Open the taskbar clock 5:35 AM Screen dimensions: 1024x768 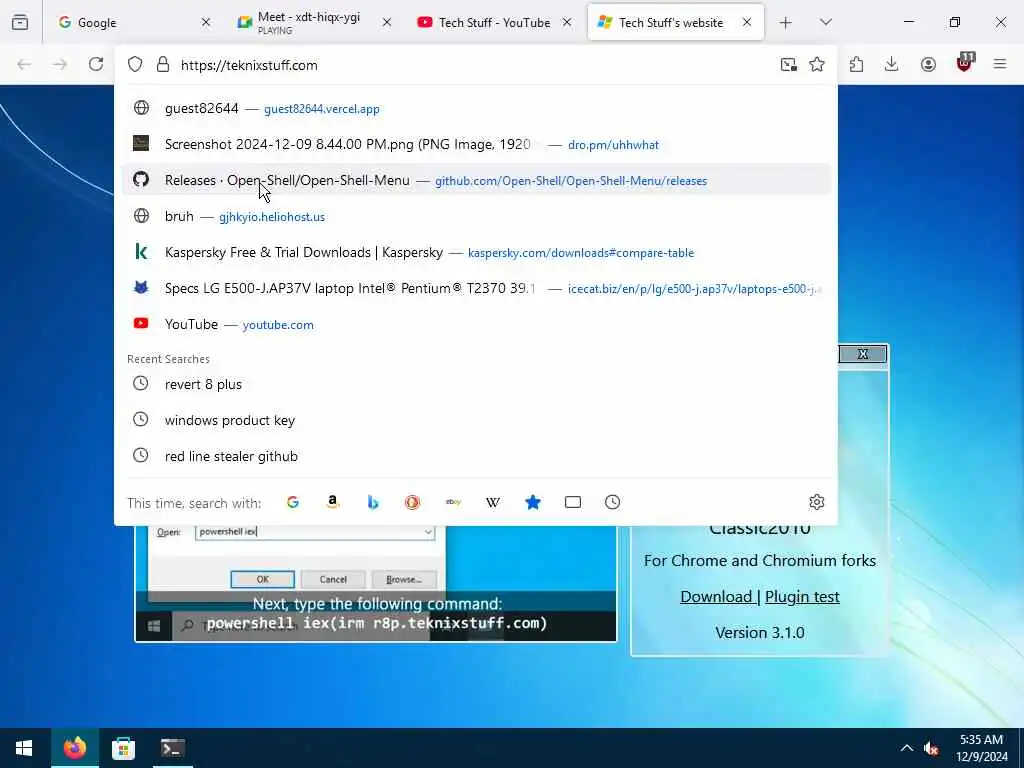click(x=982, y=748)
